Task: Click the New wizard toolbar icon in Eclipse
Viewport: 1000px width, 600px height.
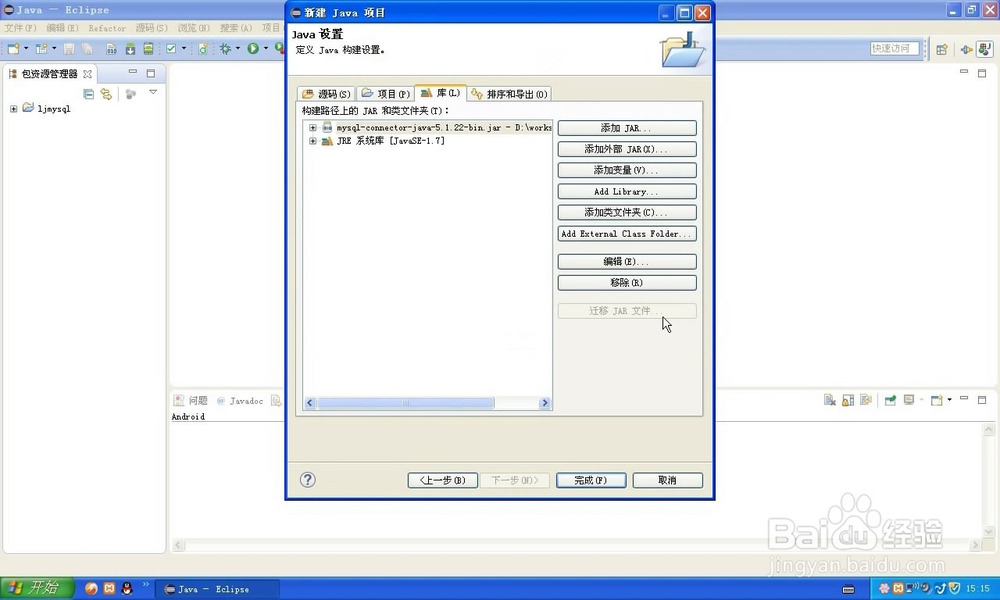Action: (x=13, y=48)
